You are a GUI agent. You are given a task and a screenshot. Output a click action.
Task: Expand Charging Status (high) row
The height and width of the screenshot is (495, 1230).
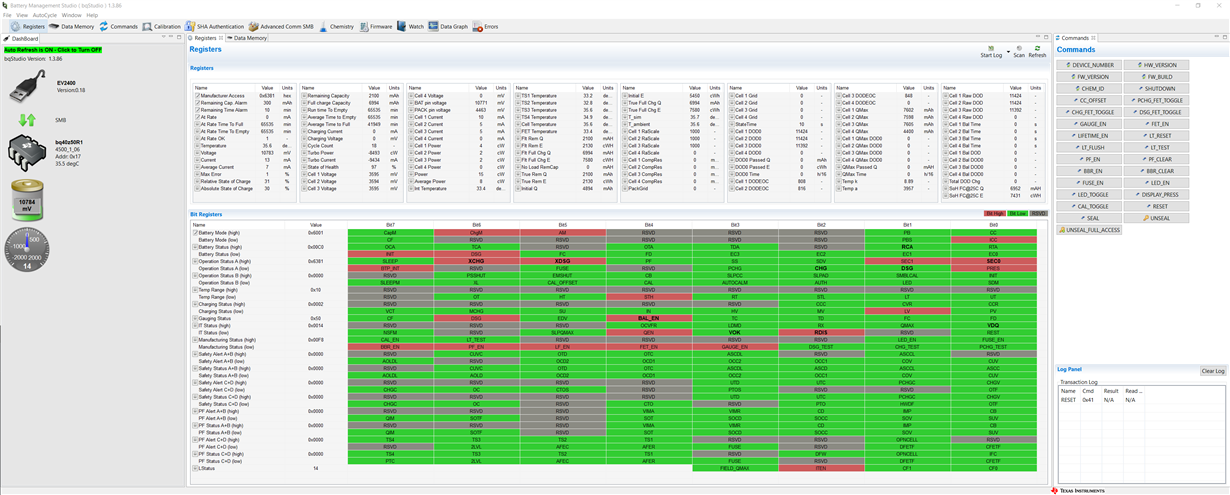(x=196, y=304)
